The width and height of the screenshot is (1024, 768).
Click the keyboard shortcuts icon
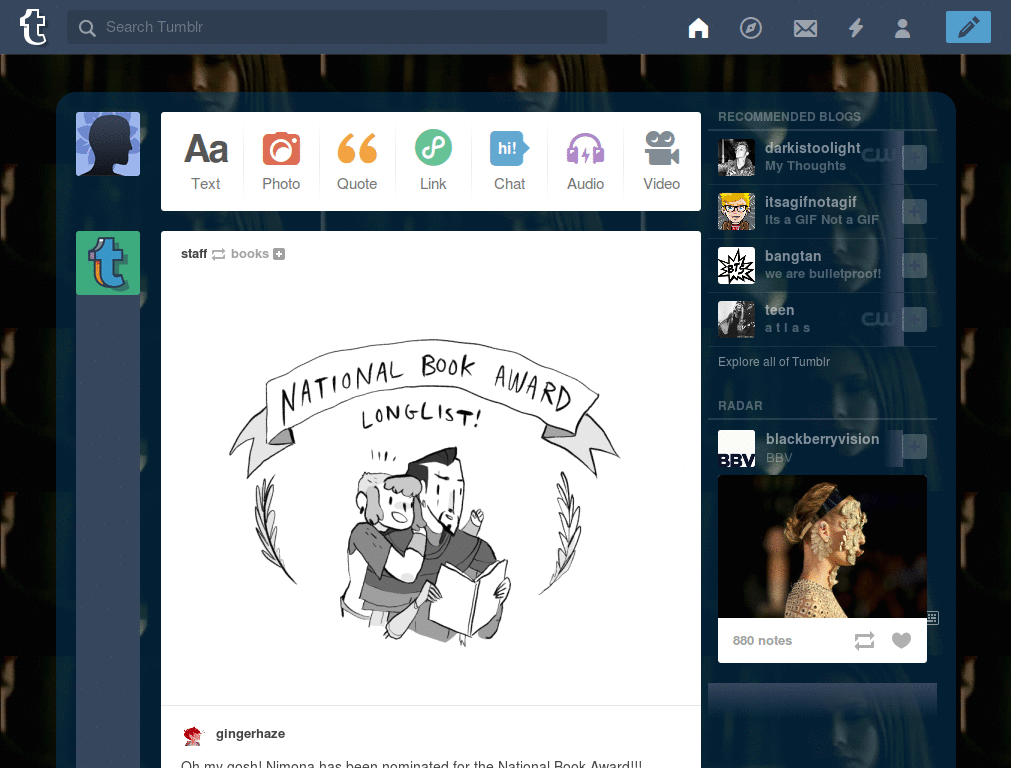point(933,617)
